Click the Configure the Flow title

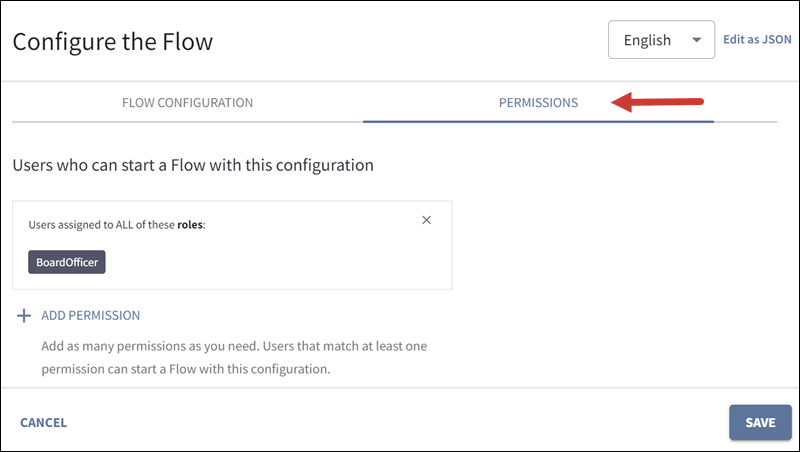(x=112, y=42)
